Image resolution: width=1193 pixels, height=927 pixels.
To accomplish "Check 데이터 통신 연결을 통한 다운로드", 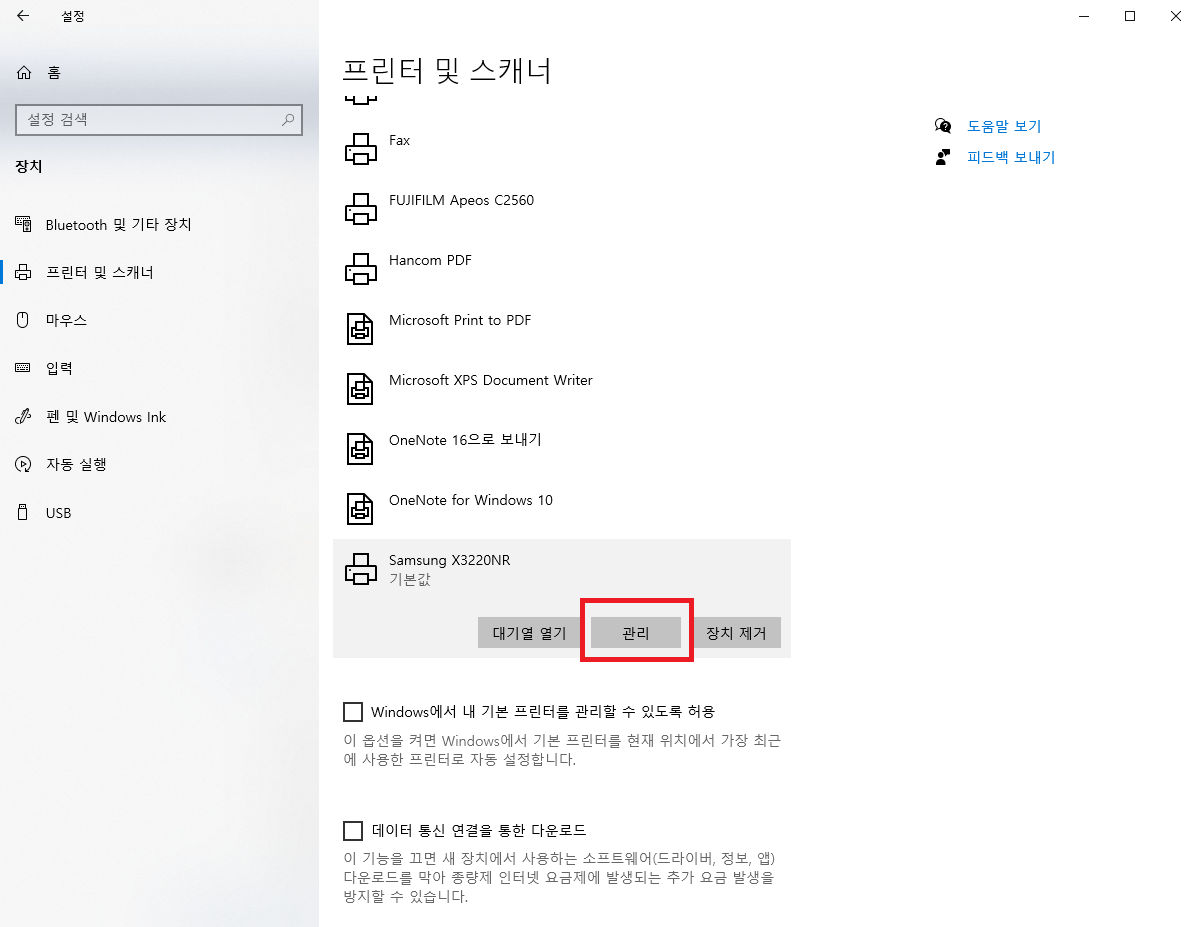I will pyautogui.click(x=352, y=830).
